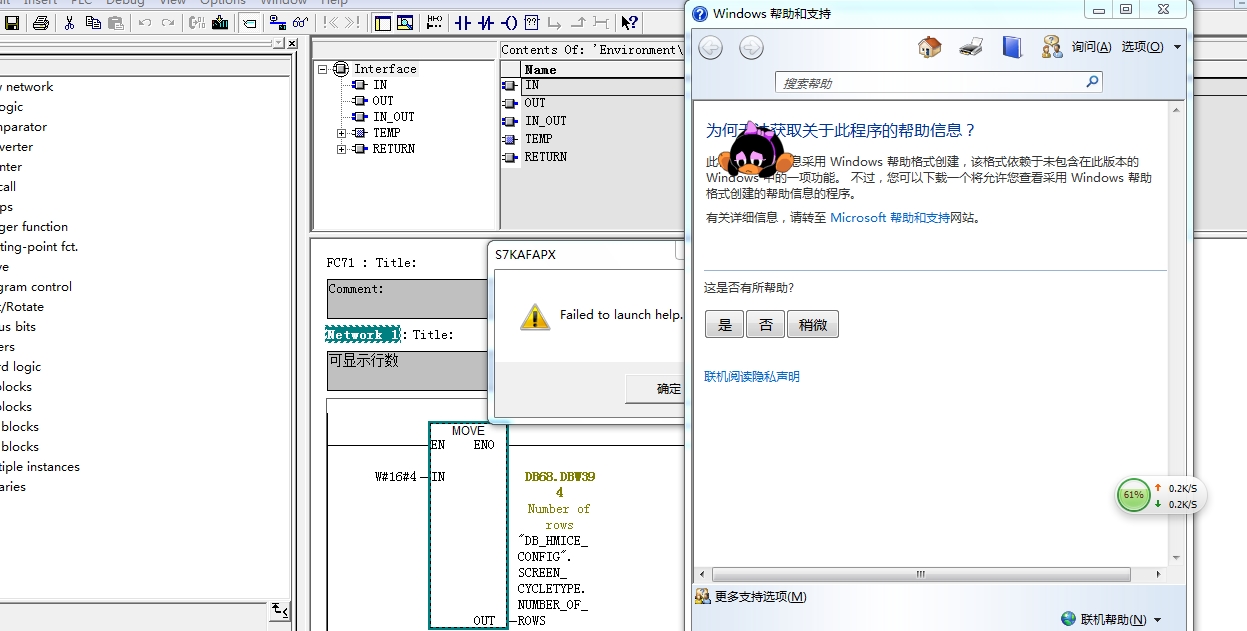This screenshot has width=1247, height=631.
Task: Insert a normally open contact
Action: [x=463, y=23]
